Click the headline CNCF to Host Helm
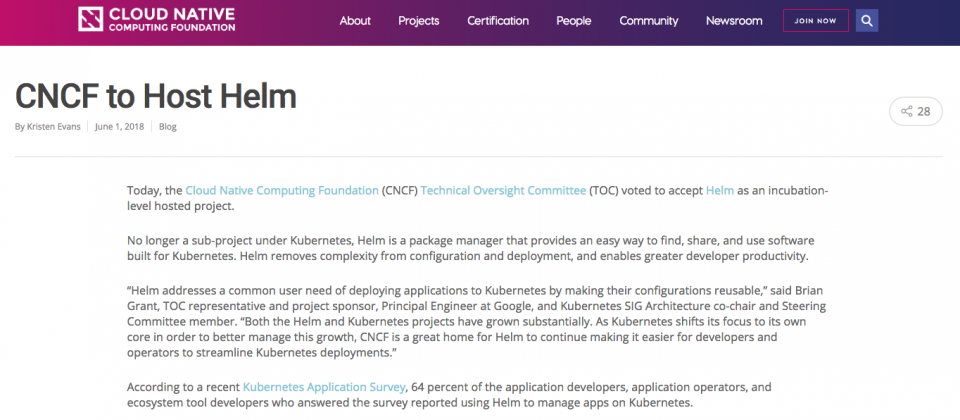This screenshot has width=960, height=420. pos(156,96)
